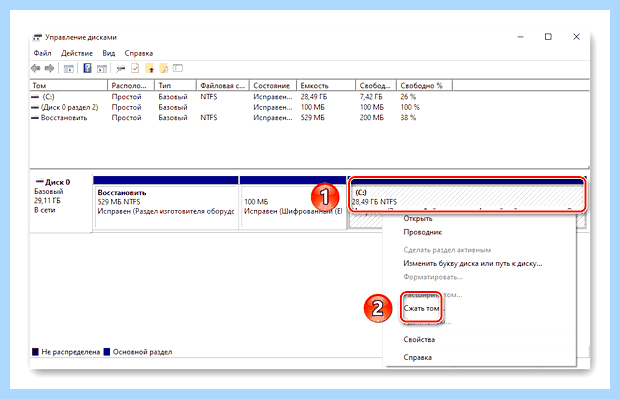
Task: Toggle the action pane toolbar icon
Action: (x=102, y=69)
